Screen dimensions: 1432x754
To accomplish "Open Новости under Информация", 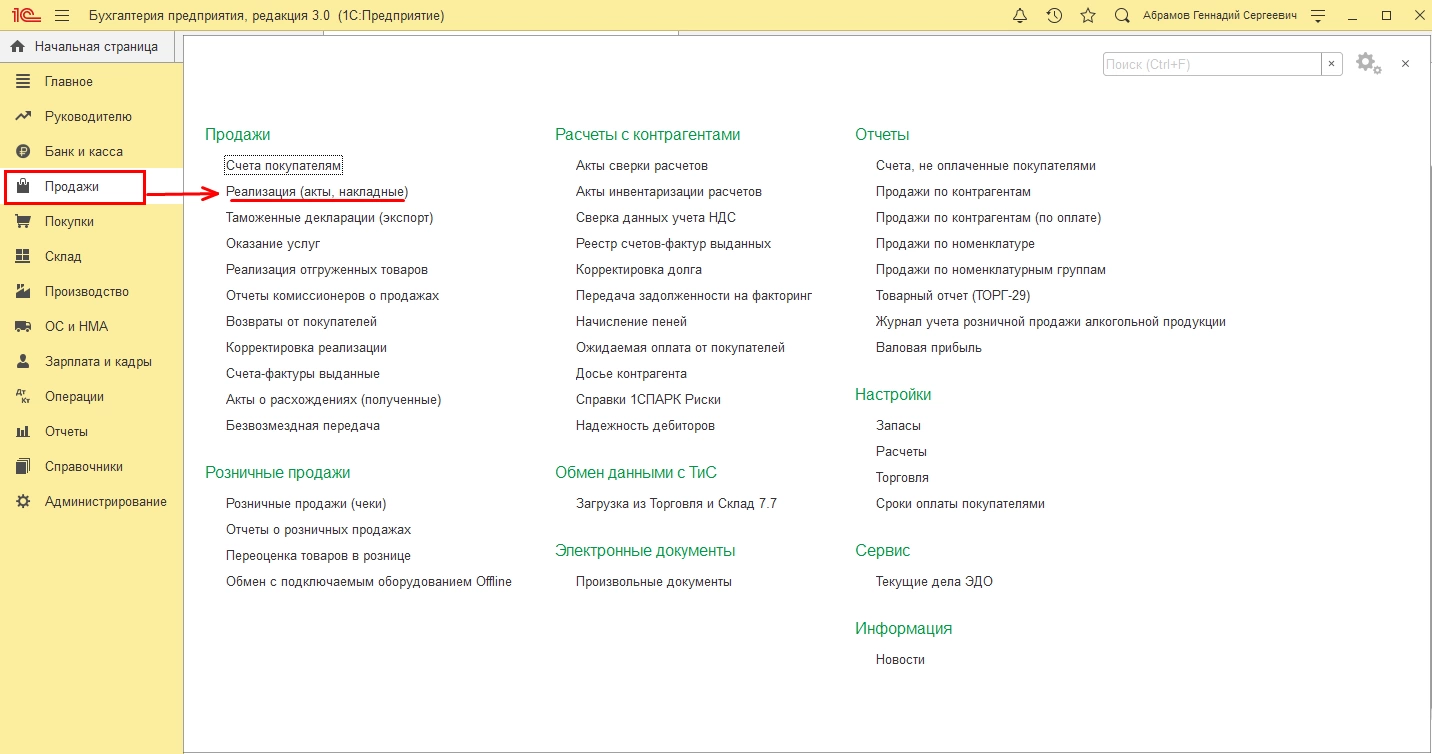I will [900, 659].
